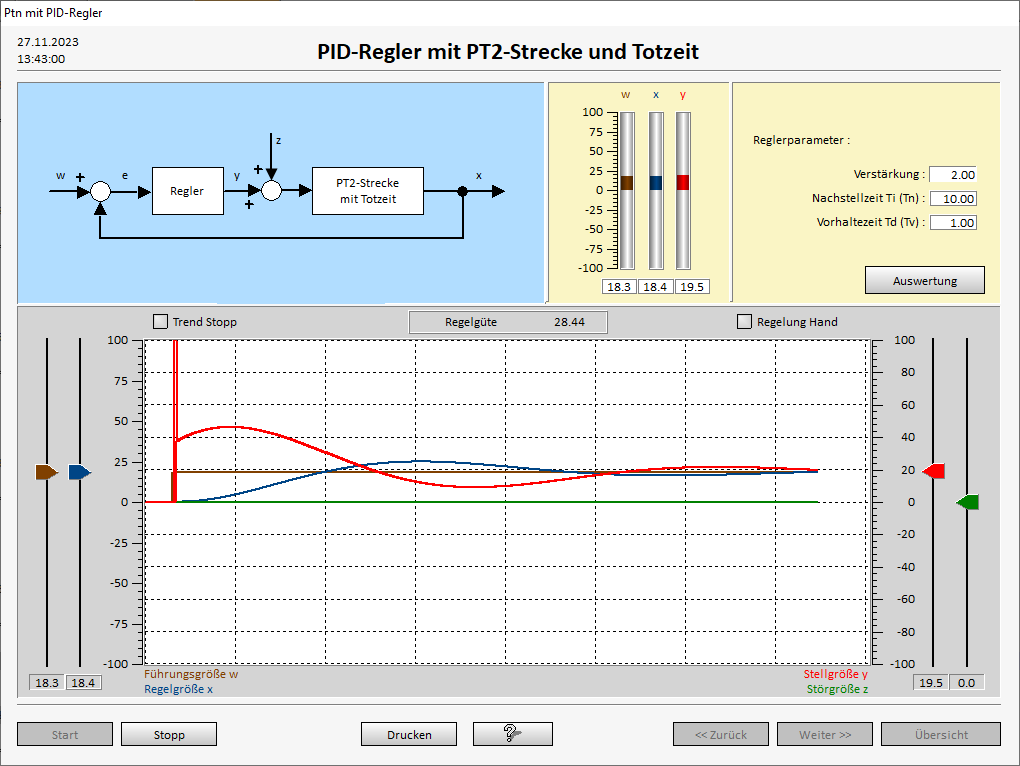Screen dimensions: 1020x766
Task: Open the Auswertung evaluation
Action: 924,281
